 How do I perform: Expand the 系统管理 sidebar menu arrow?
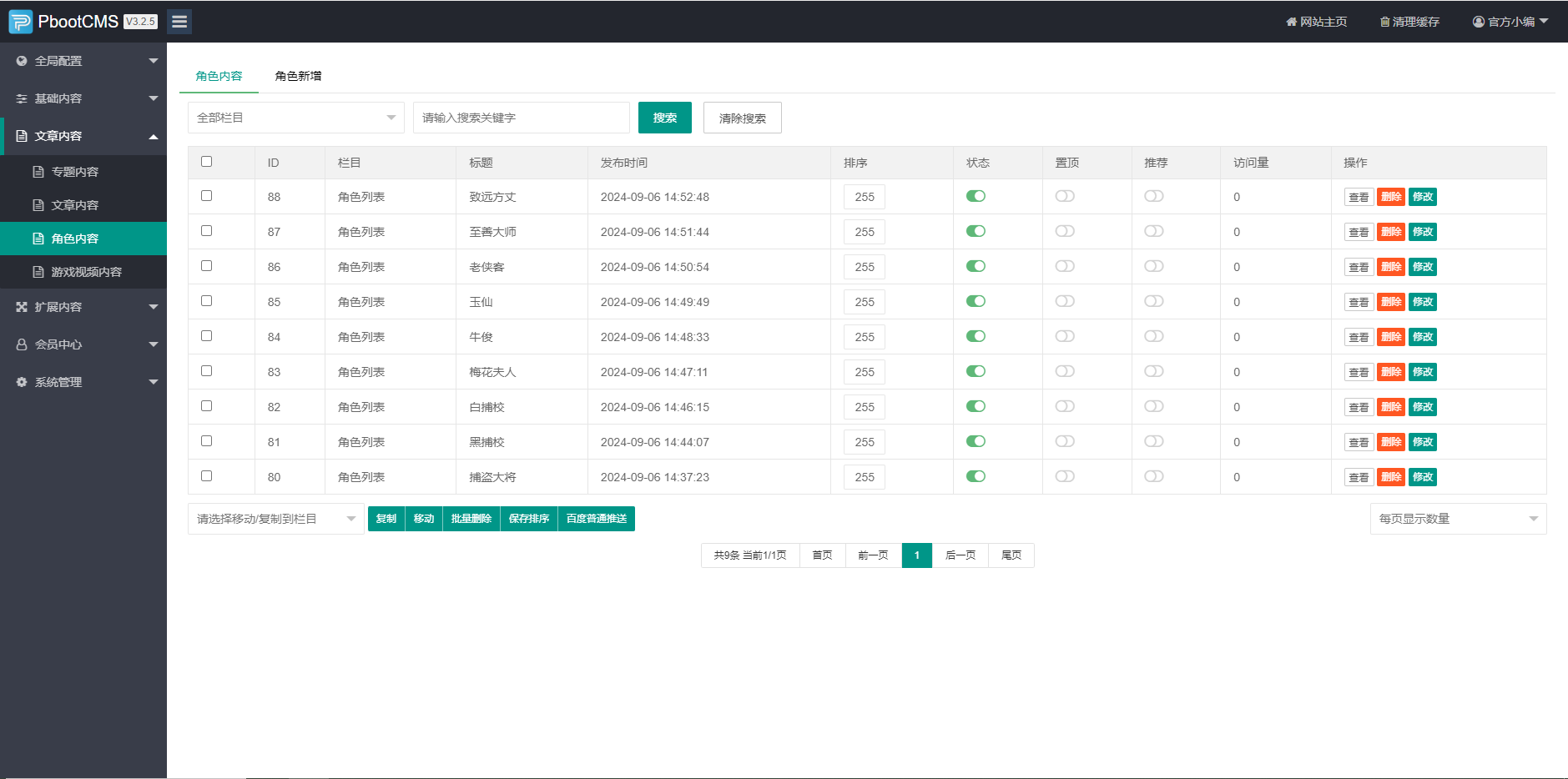154,382
